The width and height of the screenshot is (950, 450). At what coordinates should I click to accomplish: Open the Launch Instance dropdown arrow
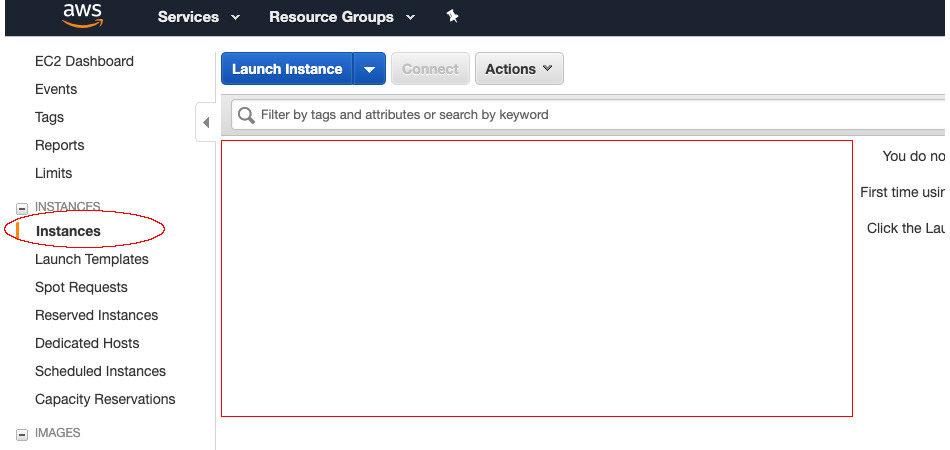(x=369, y=69)
